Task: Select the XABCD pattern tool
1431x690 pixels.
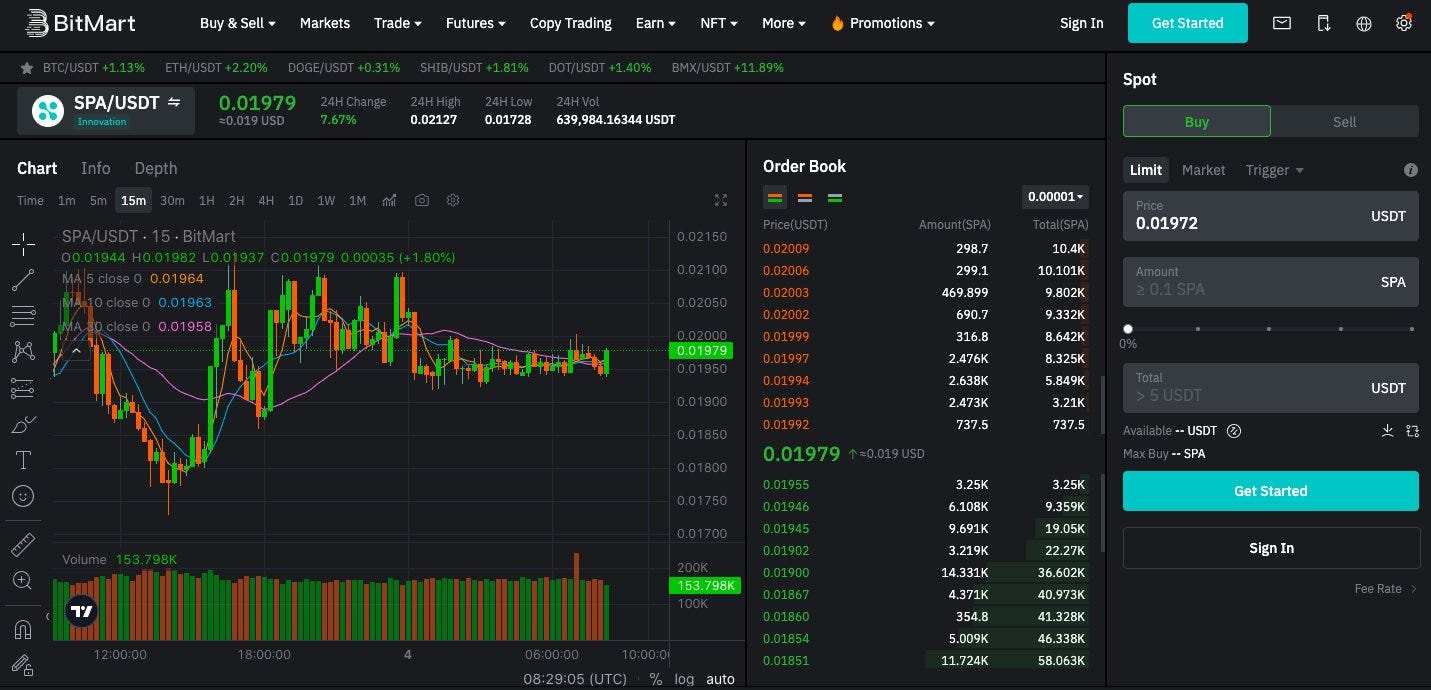Action: pyautogui.click(x=23, y=352)
